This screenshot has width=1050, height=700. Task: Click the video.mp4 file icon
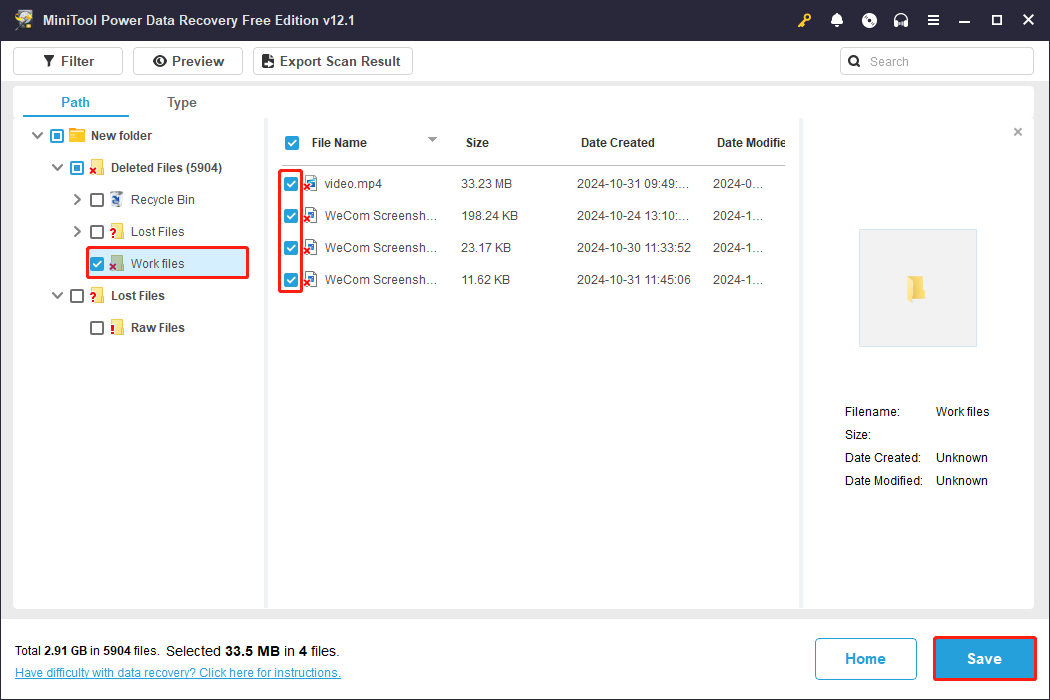click(x=311, y=184)
